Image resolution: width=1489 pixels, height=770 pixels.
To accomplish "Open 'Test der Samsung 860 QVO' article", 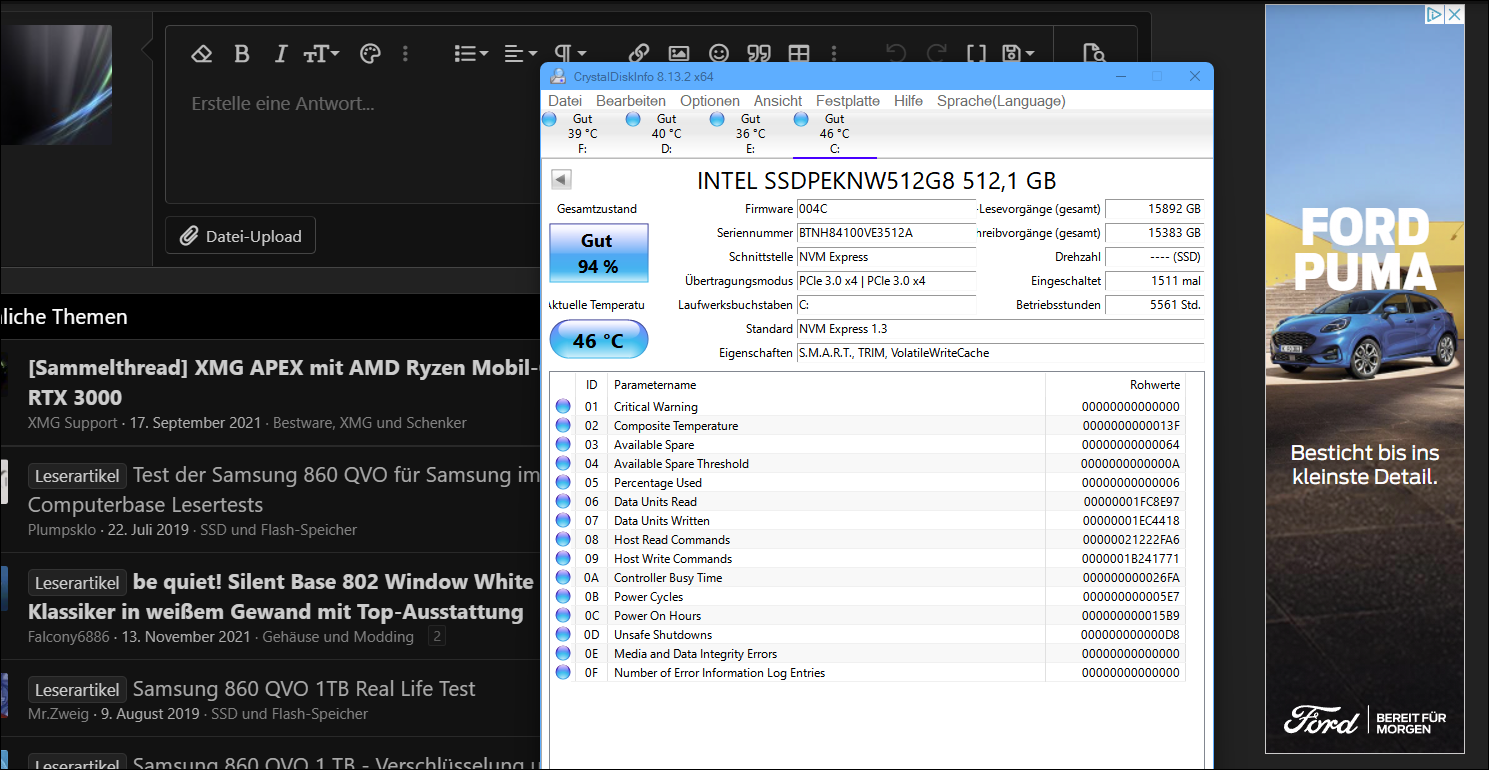I will [284, 489].
